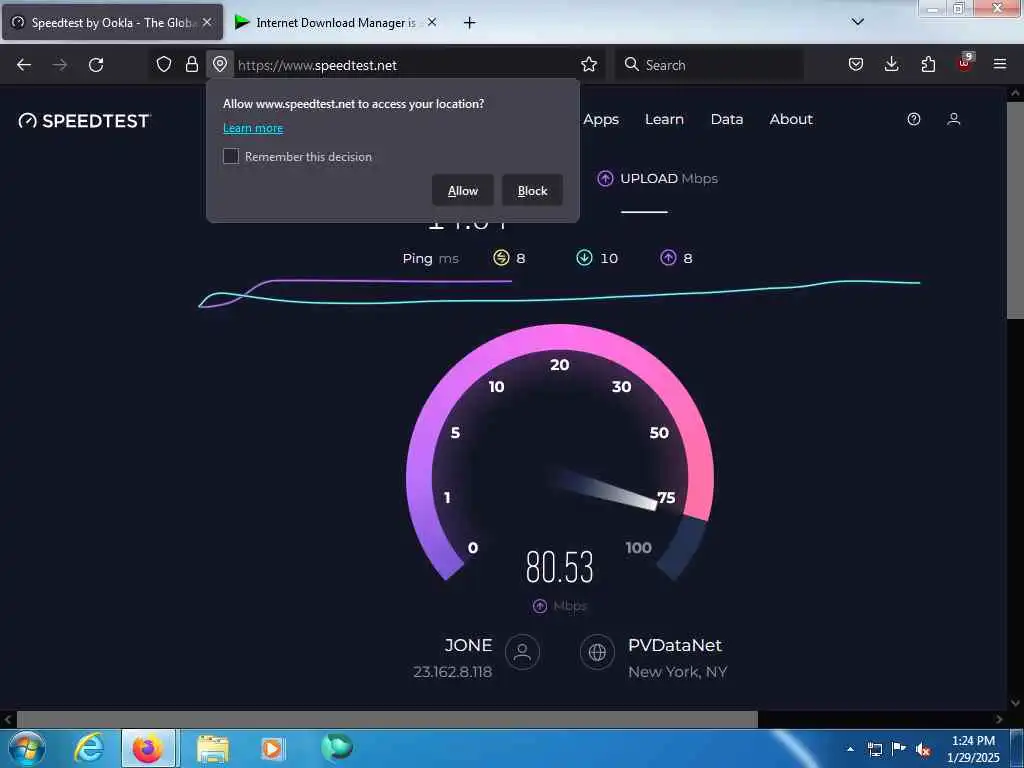
Task: Click the IP address 23.162.8.118
Action: [x=453, y=672]
